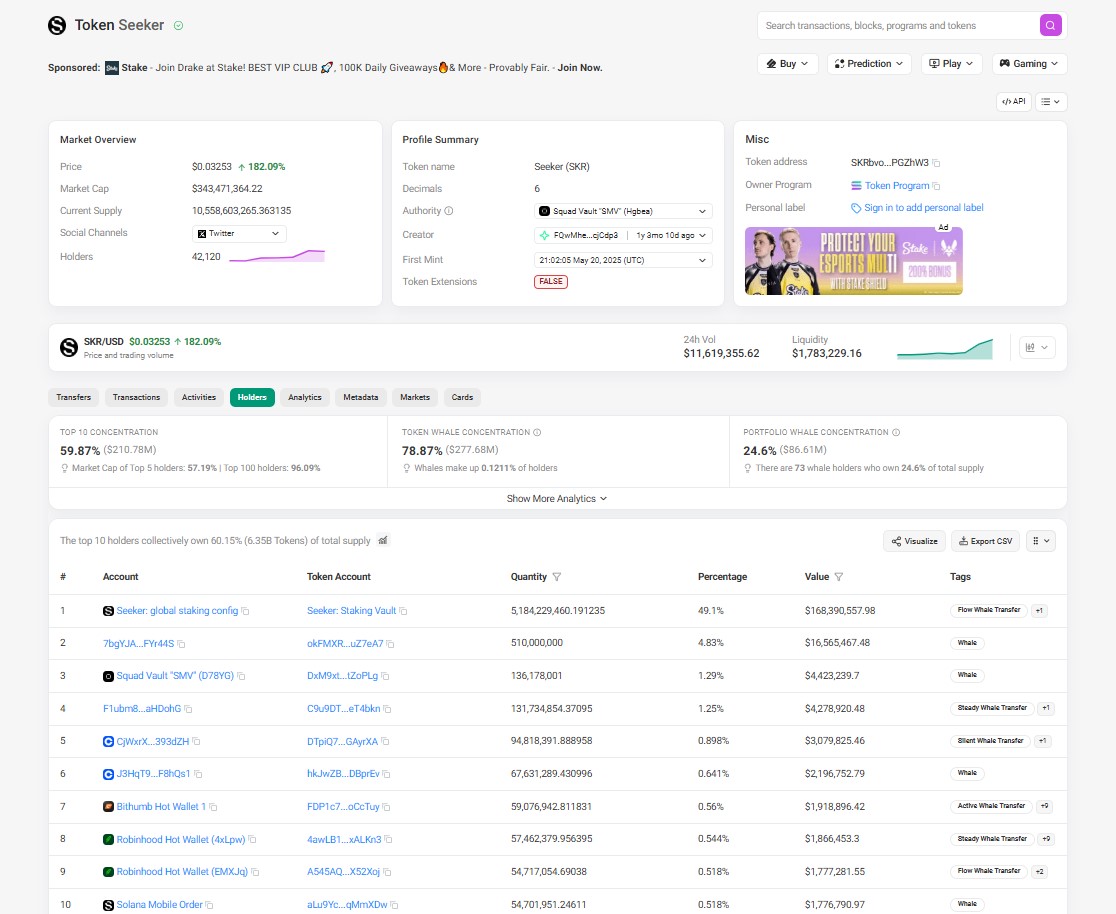Expand the First Mint date dropdown
Viewport: 1116px width, 914px height.
[x=623, y=261]
